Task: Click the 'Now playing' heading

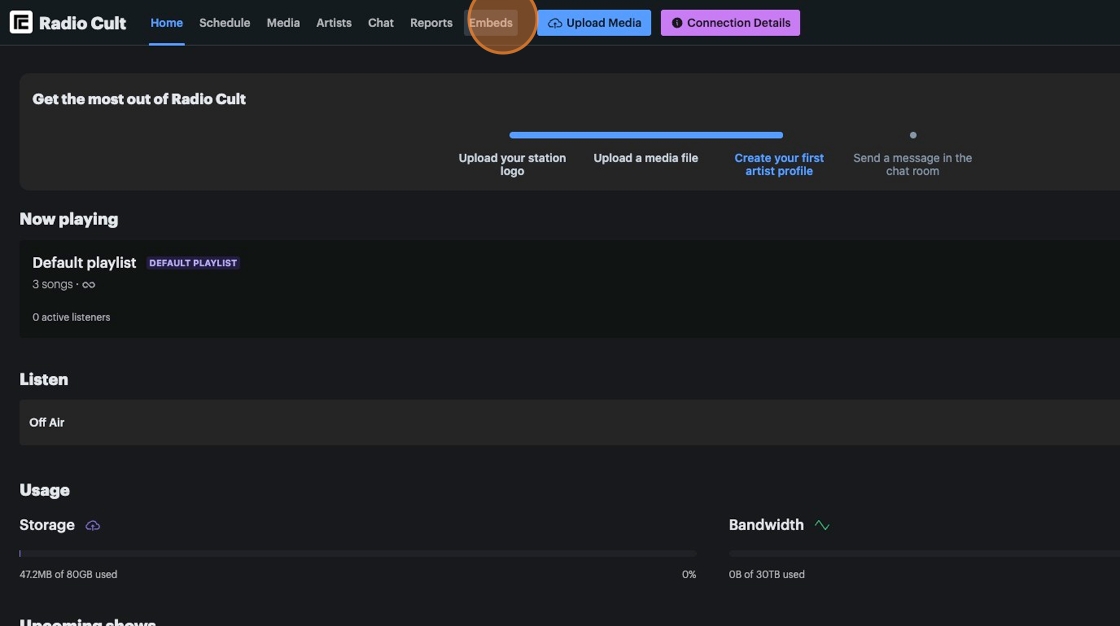Action: click(x=69, y=219)
